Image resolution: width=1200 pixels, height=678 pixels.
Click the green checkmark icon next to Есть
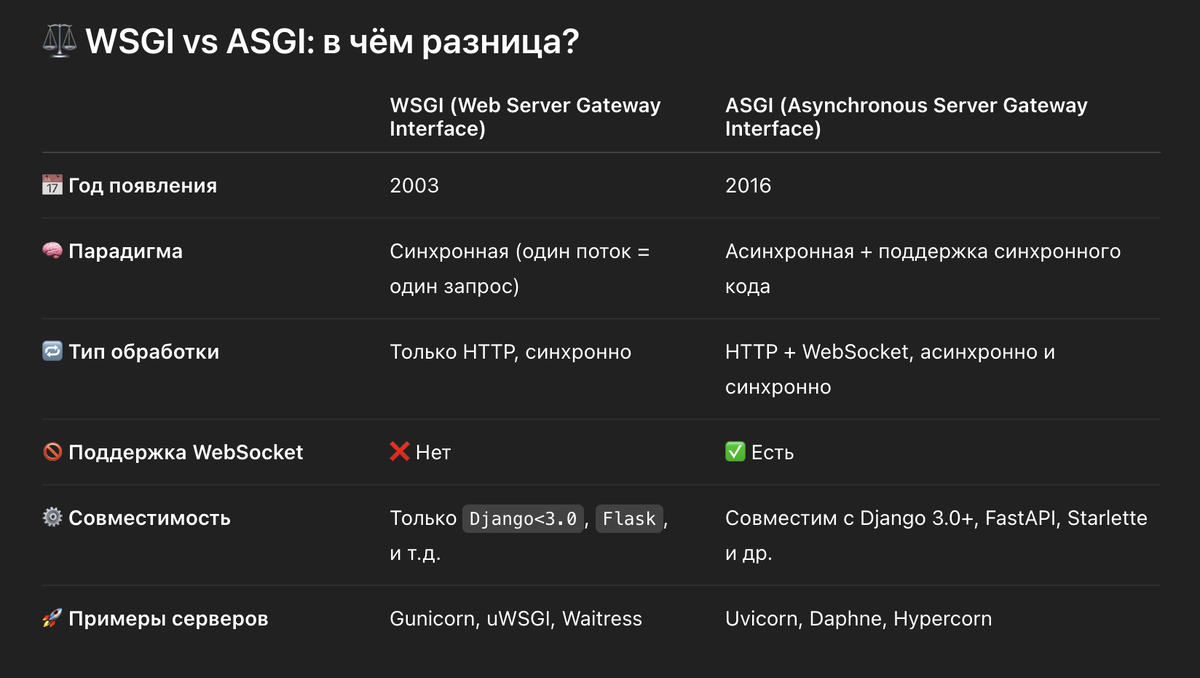tap(735, 452)
